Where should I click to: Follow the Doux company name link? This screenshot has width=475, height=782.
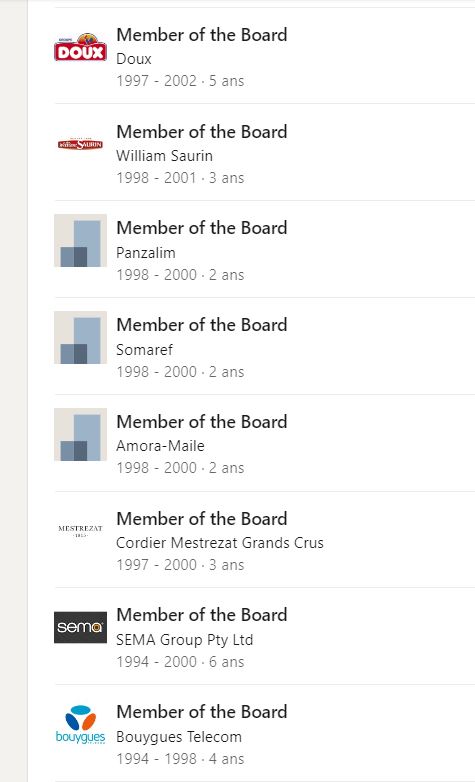[x=134, y=59]
